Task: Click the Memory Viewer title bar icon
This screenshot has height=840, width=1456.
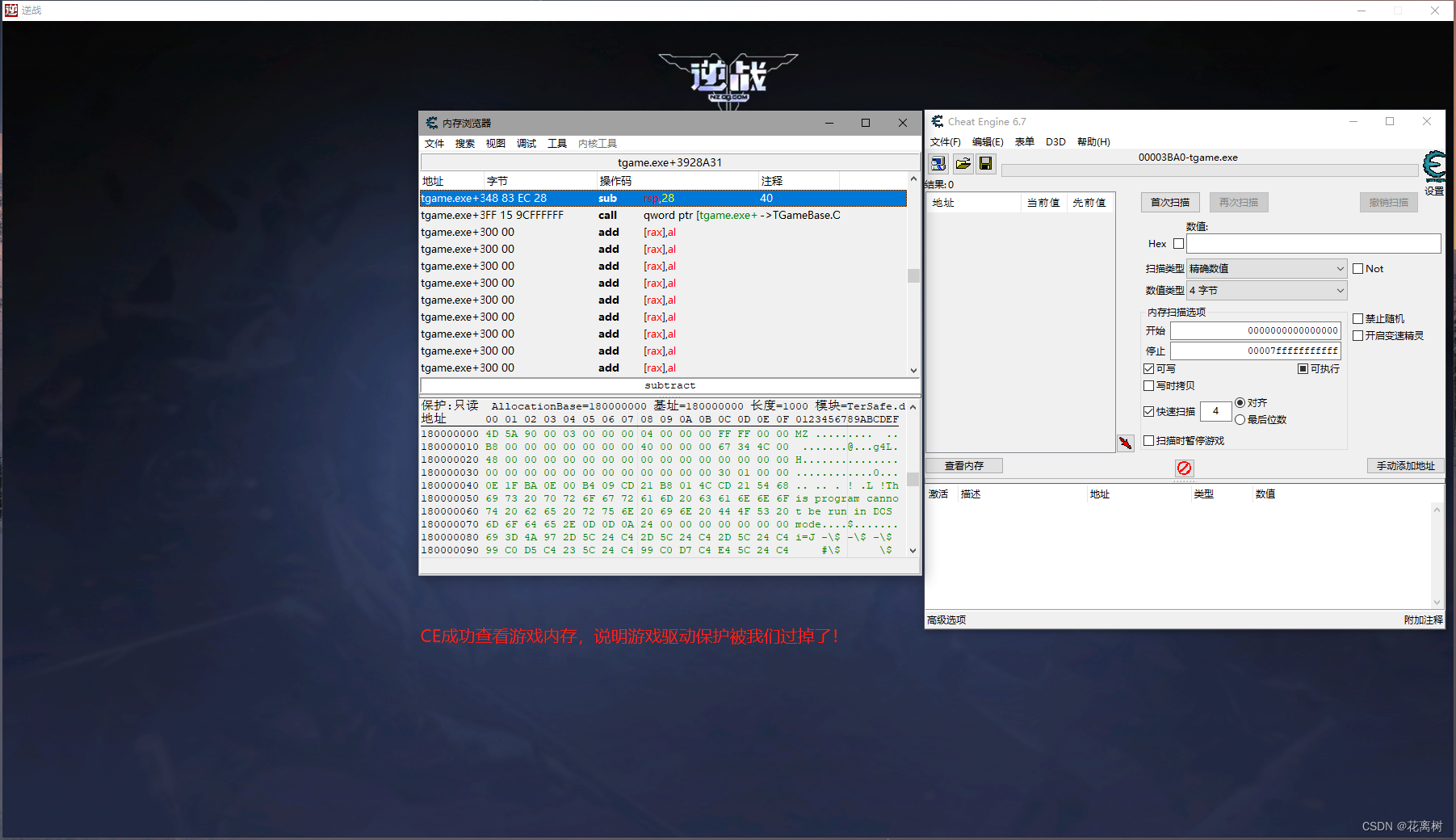Action: coord(432,123)
